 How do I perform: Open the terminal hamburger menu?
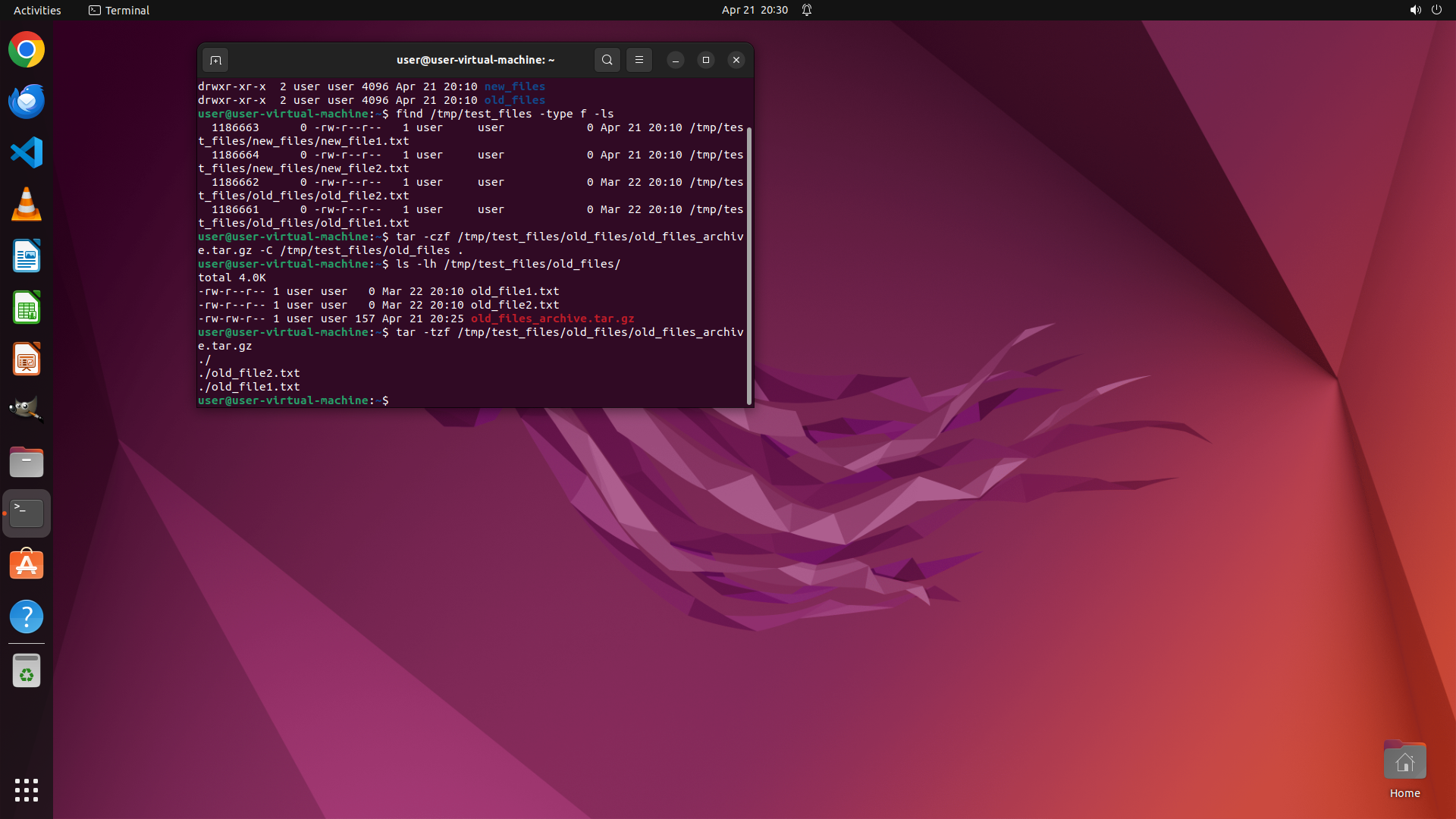pos(639,60)
